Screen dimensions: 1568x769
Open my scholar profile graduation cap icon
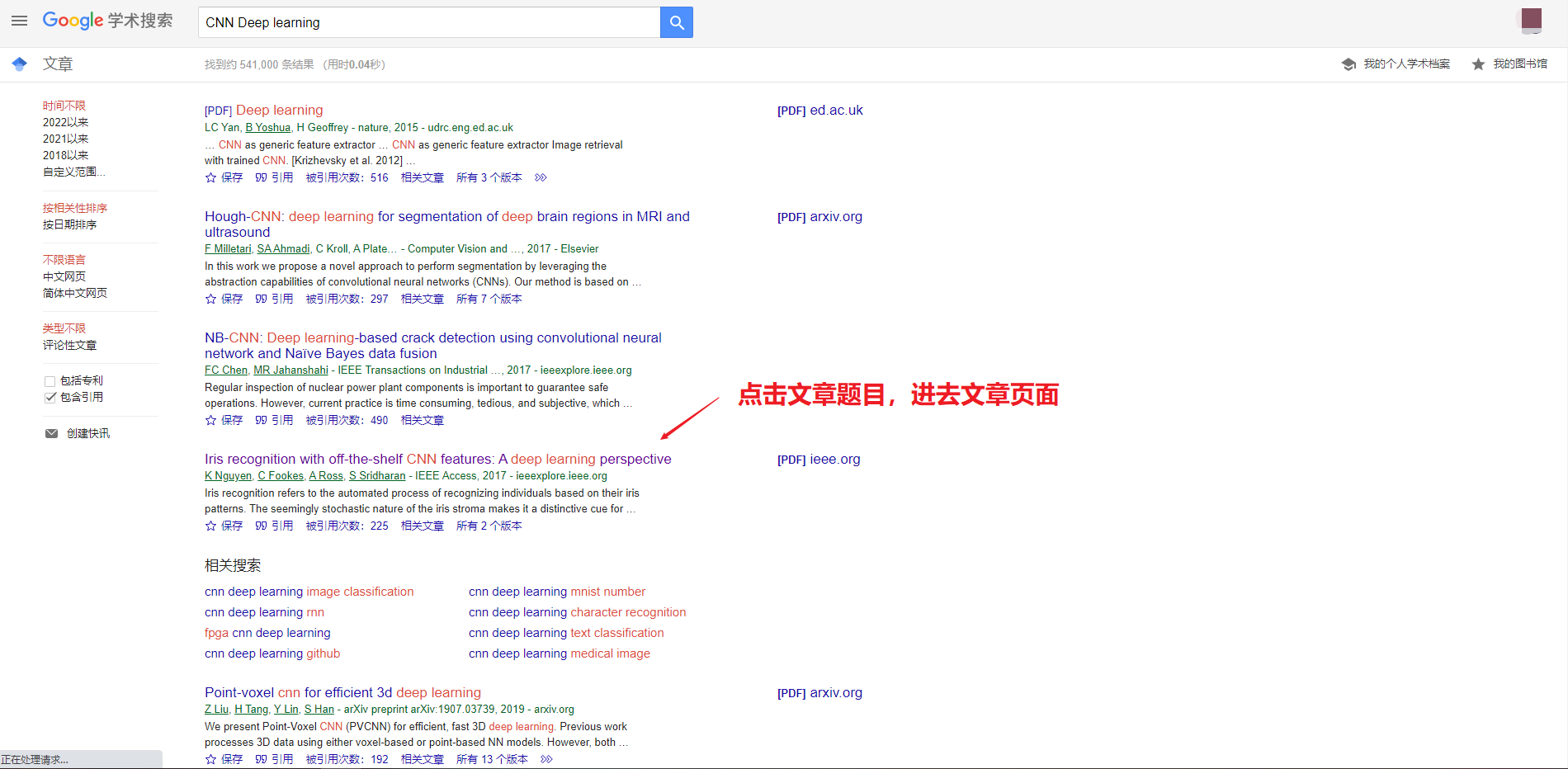point(1348,64)
